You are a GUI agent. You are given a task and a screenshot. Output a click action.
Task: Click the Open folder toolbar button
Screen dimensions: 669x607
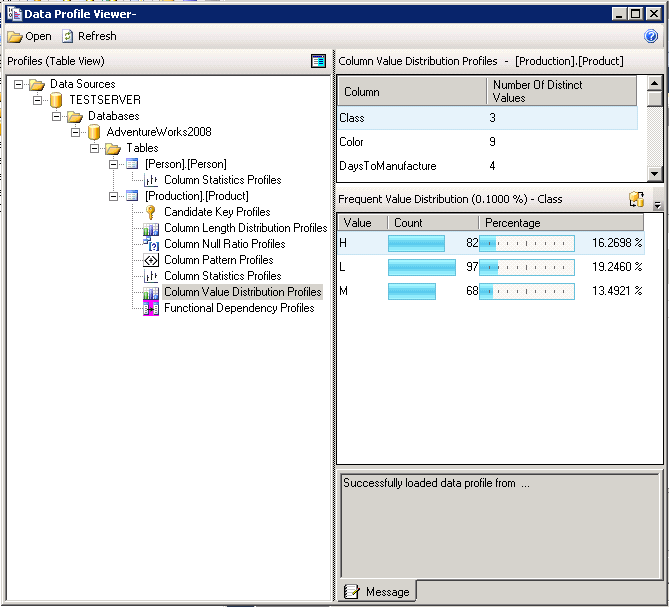[x=29, y=36]
